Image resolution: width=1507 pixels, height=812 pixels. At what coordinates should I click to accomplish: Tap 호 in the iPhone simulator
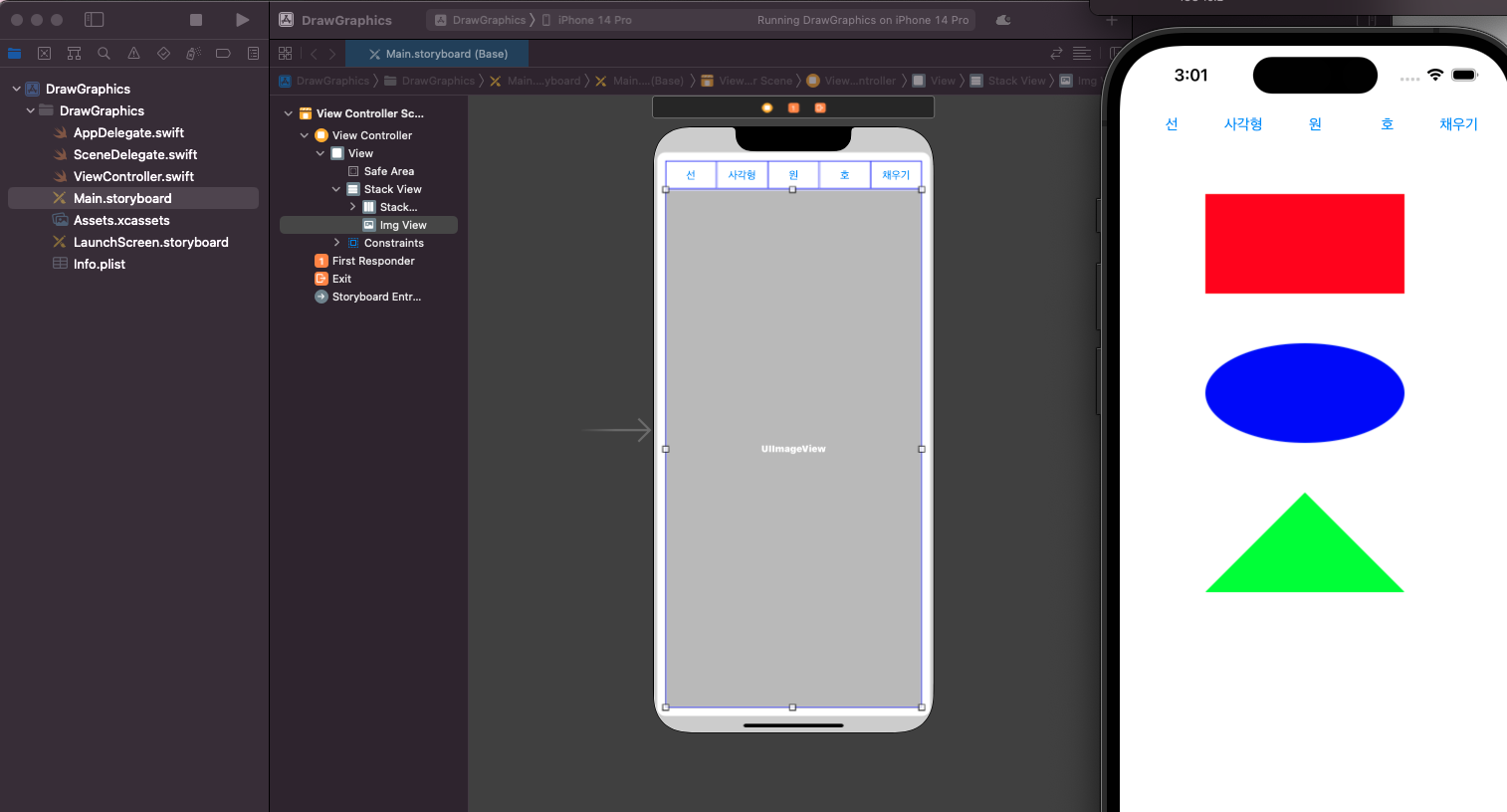tap(1387, 124)
